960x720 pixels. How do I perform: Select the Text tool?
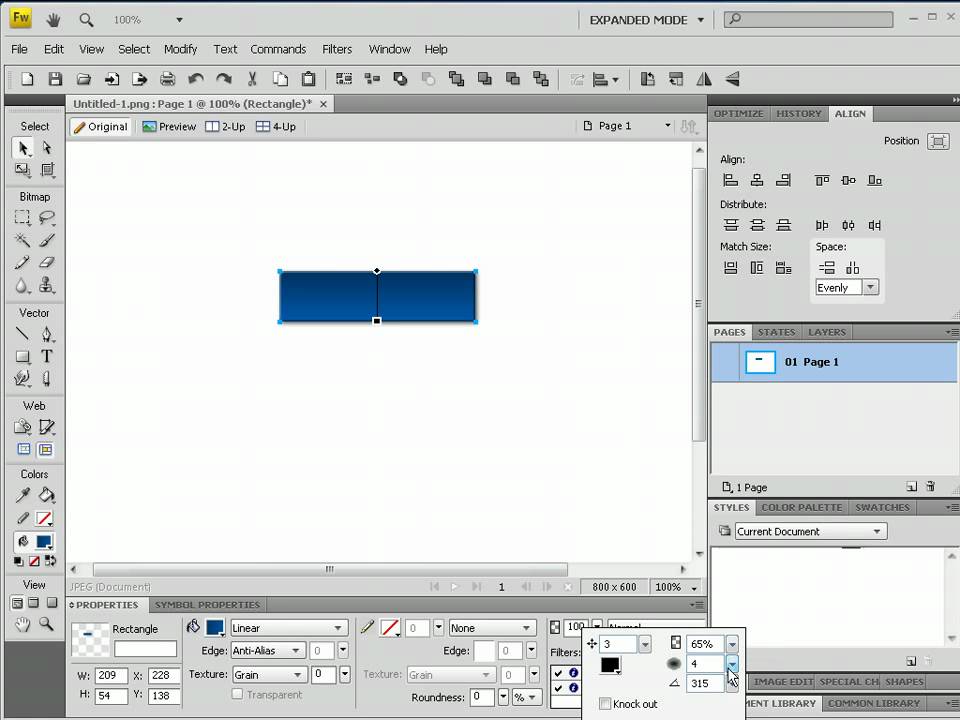[47, 356]
